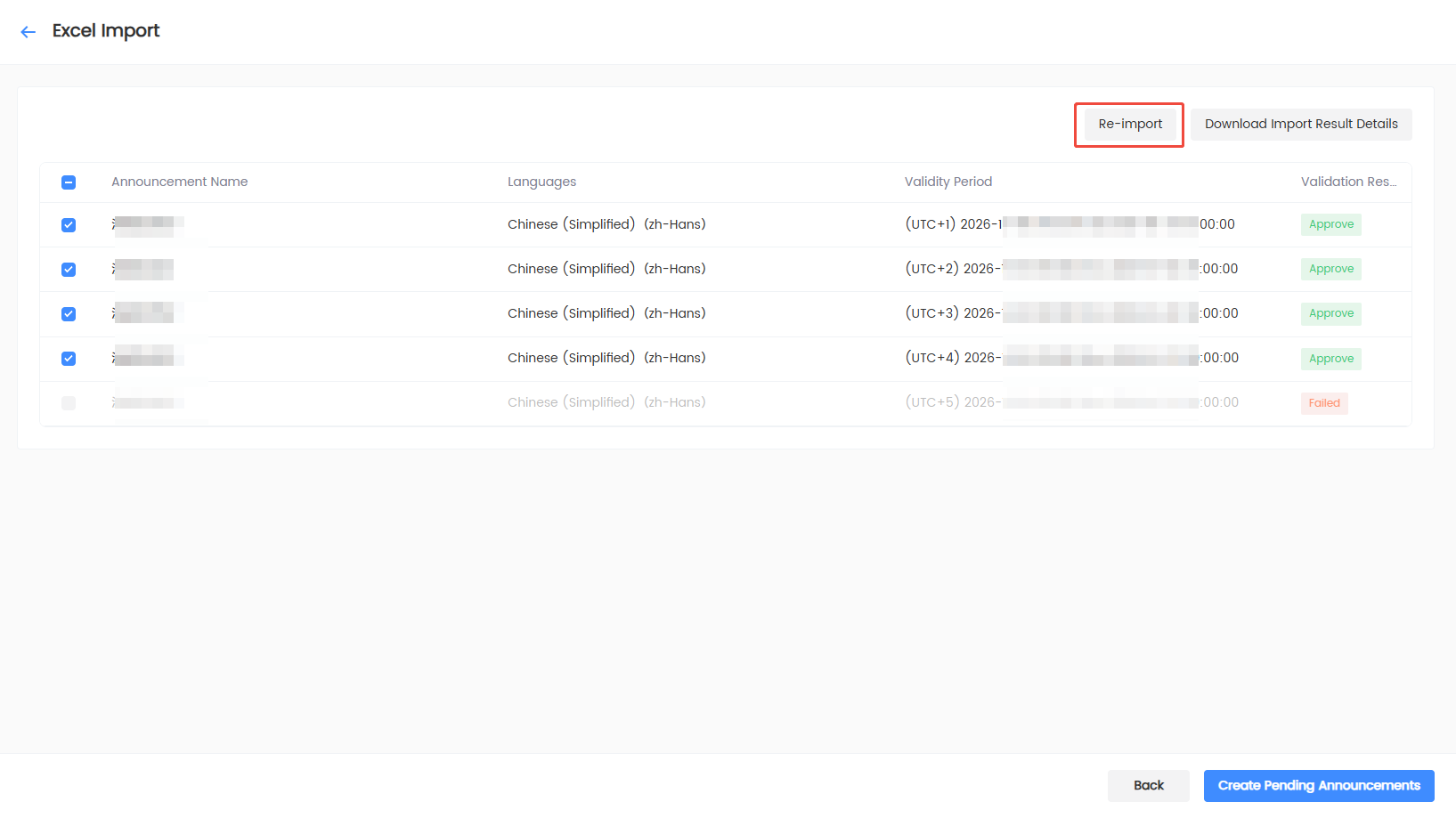Image resolution: width=1456 pixels, height=818 pixels.
Task: Click the (UTC+5) validity period cell
Action: 1071,402
